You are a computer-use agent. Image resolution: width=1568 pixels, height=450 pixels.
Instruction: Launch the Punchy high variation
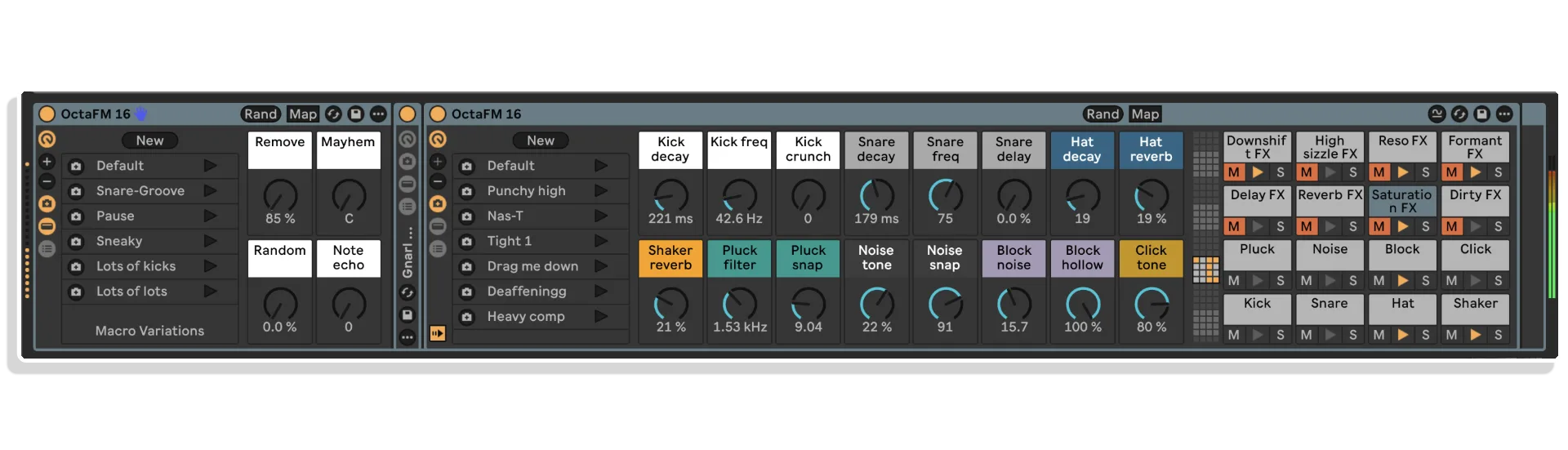601,191
